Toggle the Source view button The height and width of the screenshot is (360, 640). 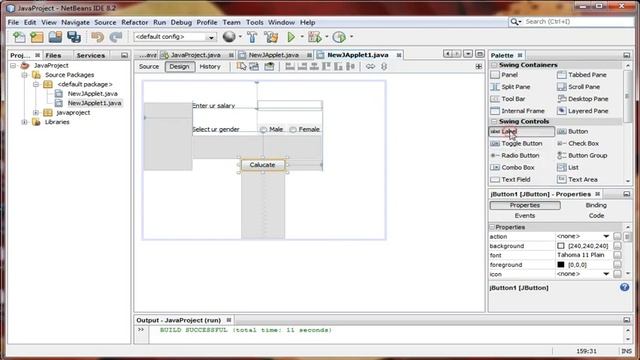point(149,67)
